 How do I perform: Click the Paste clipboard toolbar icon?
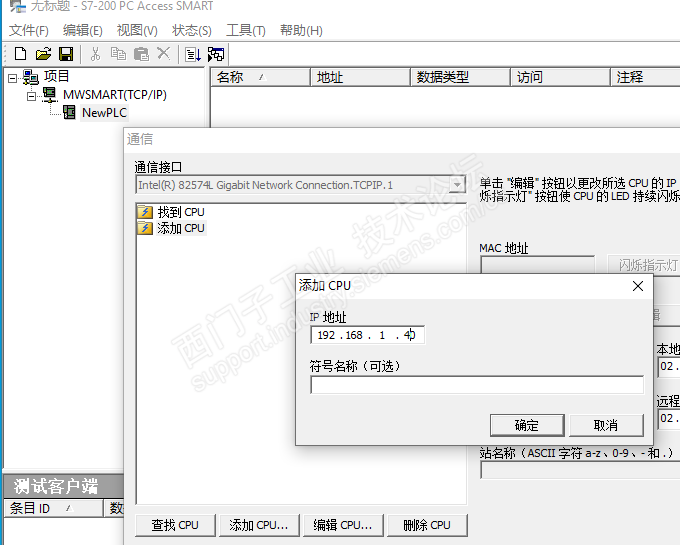[x=141, y=54]
